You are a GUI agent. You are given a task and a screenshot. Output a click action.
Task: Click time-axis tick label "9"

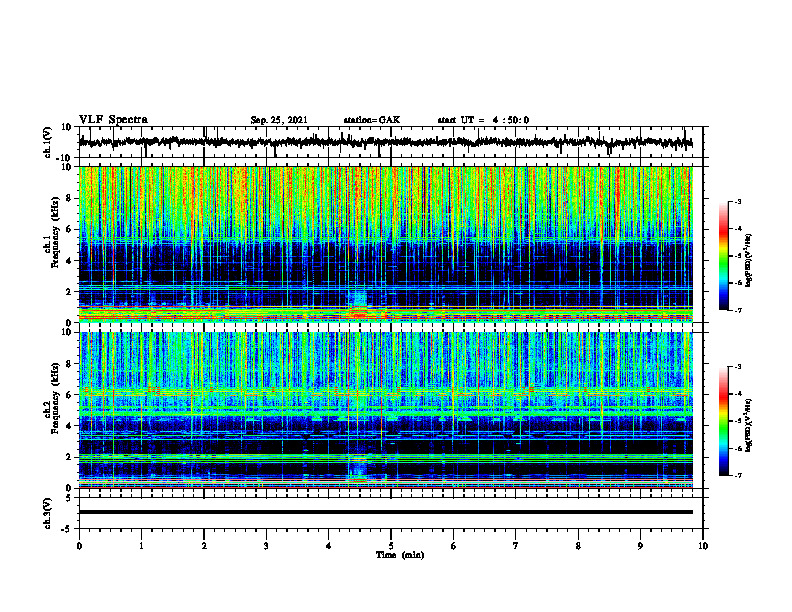640,546
